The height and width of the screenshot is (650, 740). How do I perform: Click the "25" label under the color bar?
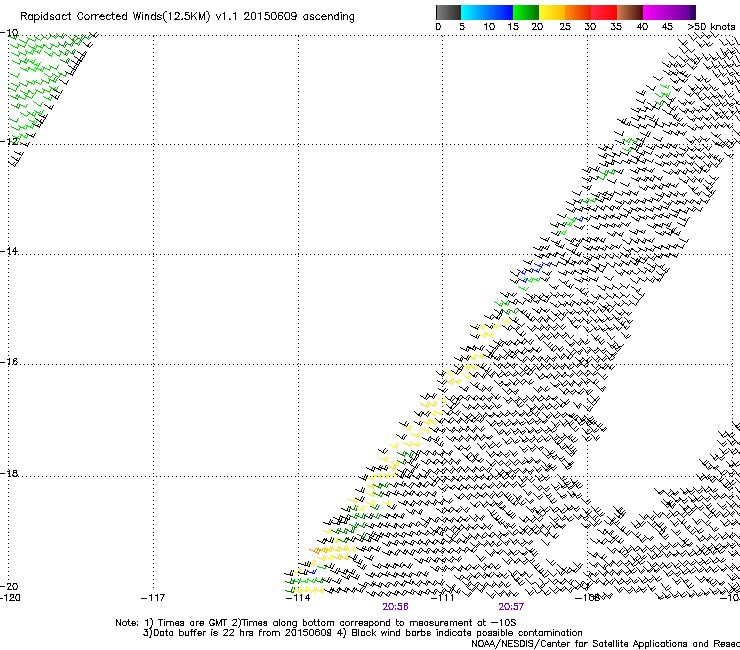(564, 26)
